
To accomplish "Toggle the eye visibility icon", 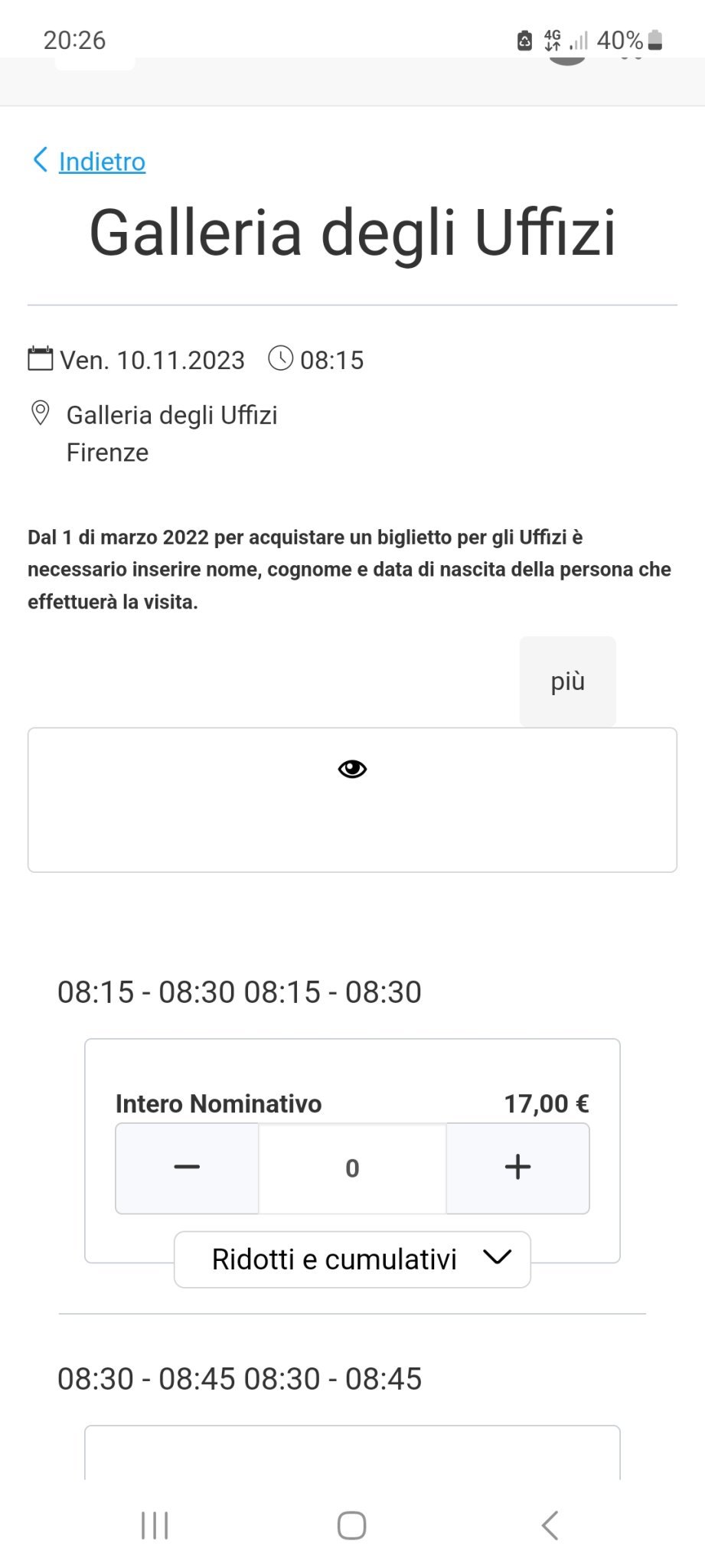I will pyautogui.click(x=352, y=769).
